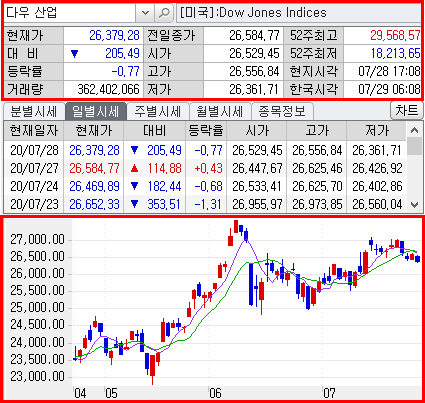Select the 일별시세 tab
This screenshot has height=403, width=425.
click(96, 111)
